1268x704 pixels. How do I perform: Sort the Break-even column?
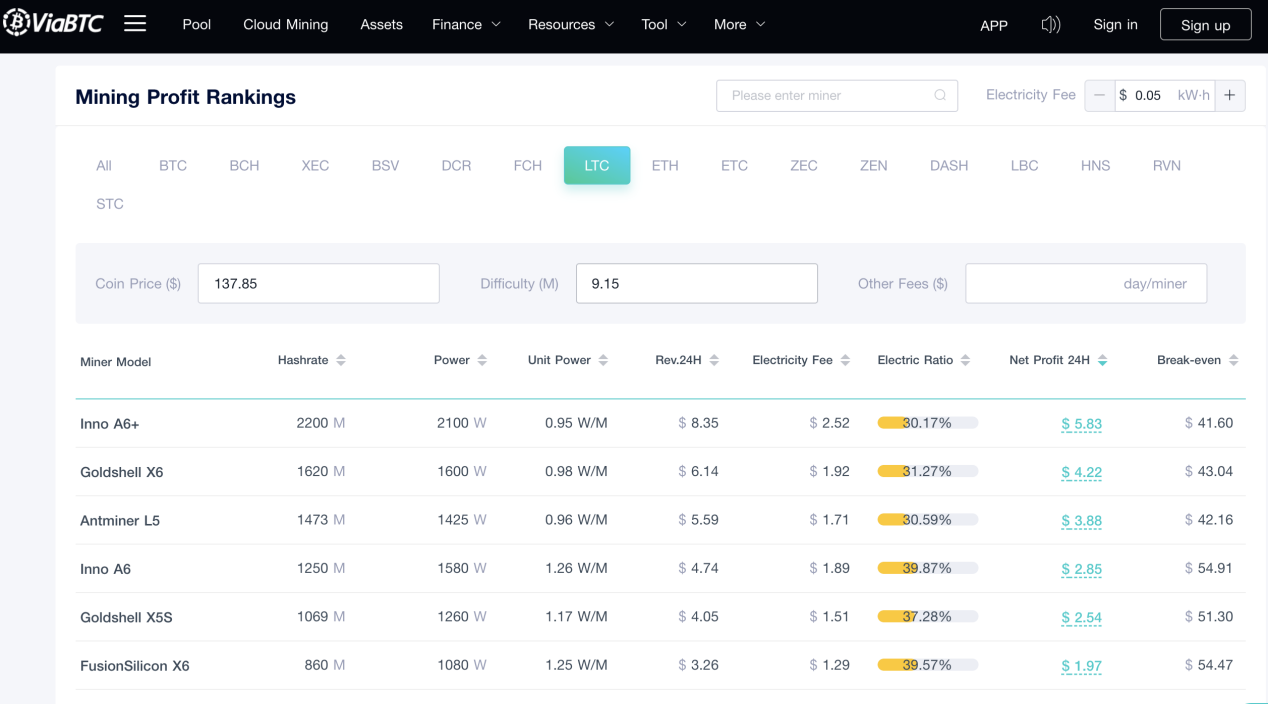tap(1234, 359)
